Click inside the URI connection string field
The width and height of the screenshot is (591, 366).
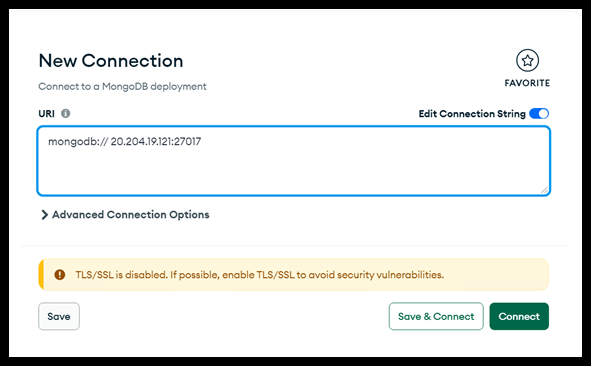click(294, 161)
